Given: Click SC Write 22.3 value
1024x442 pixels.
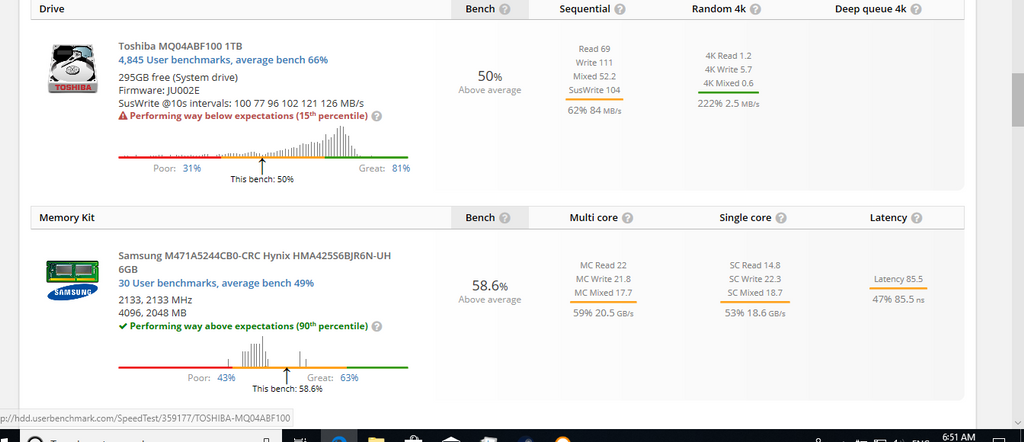Looking at the screenshot, I should 755,279.
